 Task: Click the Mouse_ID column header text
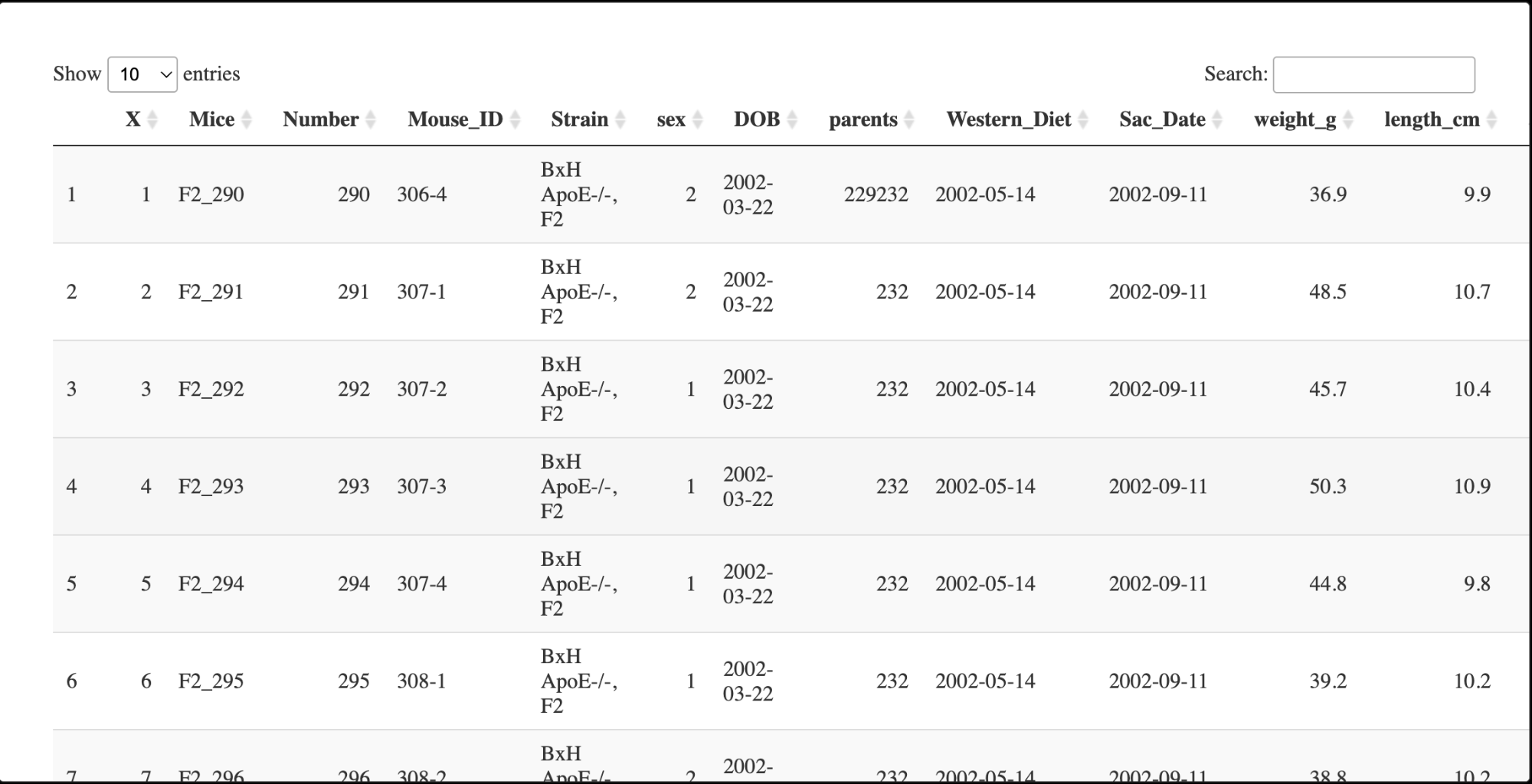point(455,119)
